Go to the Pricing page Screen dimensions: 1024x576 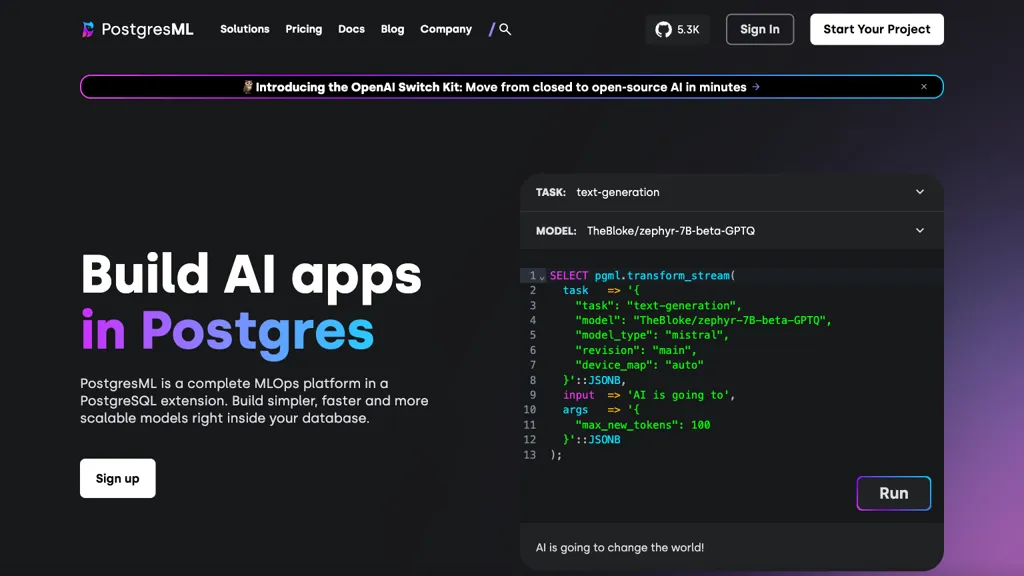point(304,30)
